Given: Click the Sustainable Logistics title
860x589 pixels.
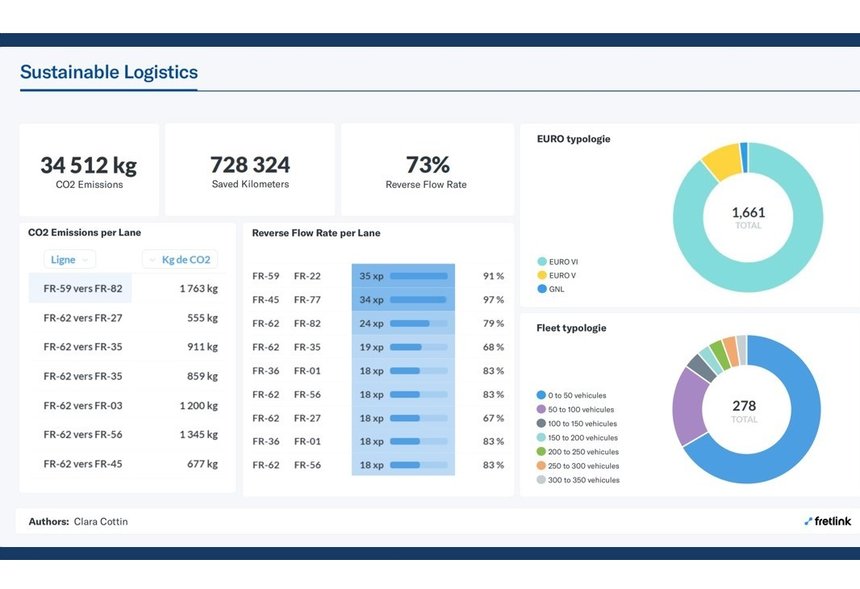Looking at the screenshot, I should pyautogui.click(x=109, y=72).
